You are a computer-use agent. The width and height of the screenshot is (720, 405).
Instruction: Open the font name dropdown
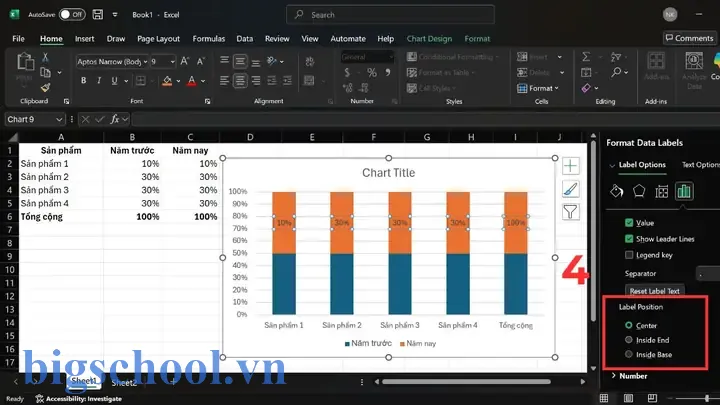146,62
